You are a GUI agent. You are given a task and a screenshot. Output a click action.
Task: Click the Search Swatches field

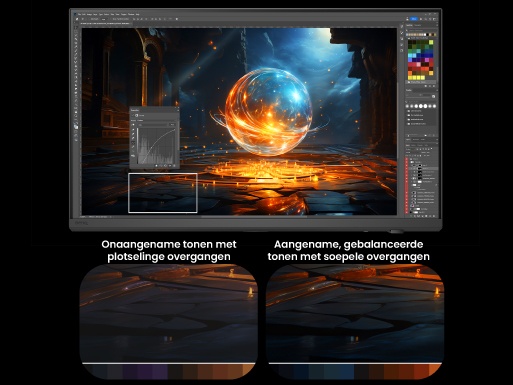[x=420, y=30]
